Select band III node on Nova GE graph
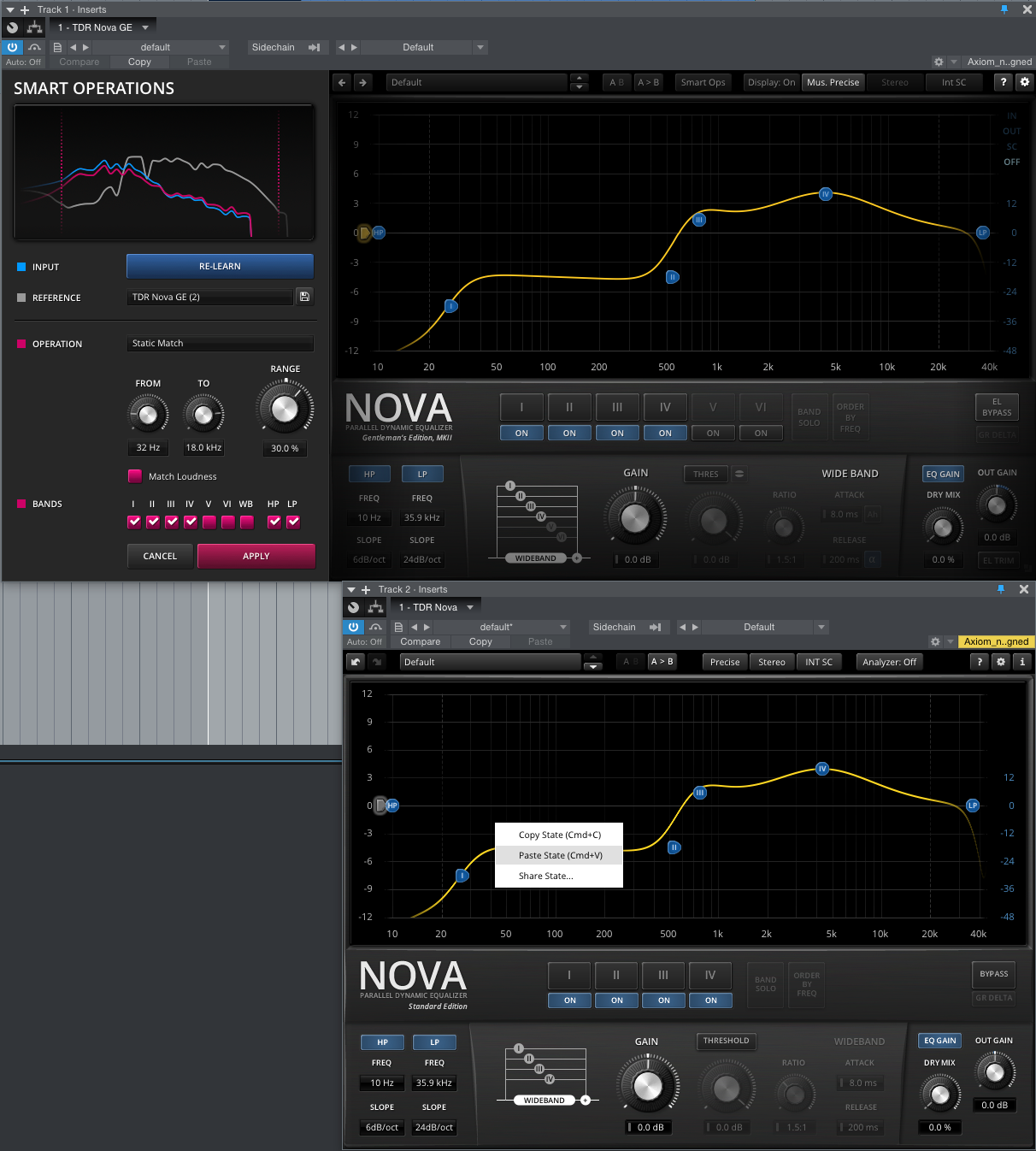This screenshot has height=1151, width=1036. click(x=699, y=220)
